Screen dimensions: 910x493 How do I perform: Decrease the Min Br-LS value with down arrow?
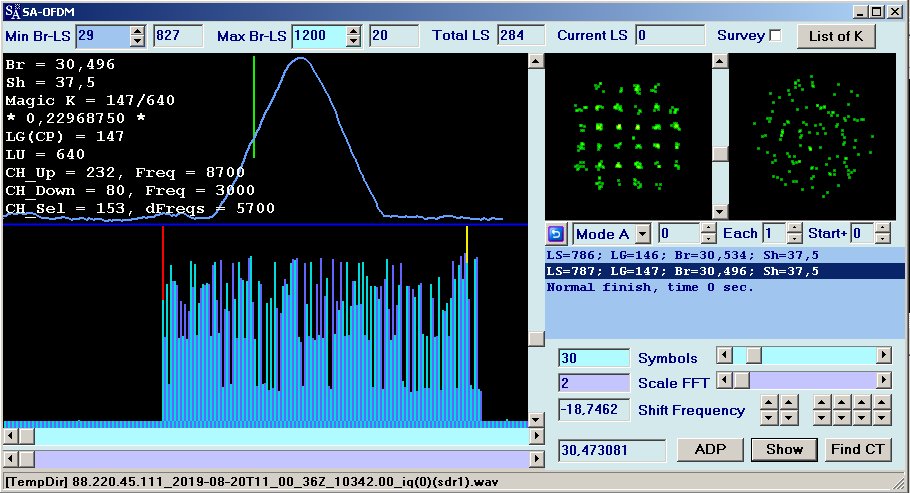[x=138, y=41]
